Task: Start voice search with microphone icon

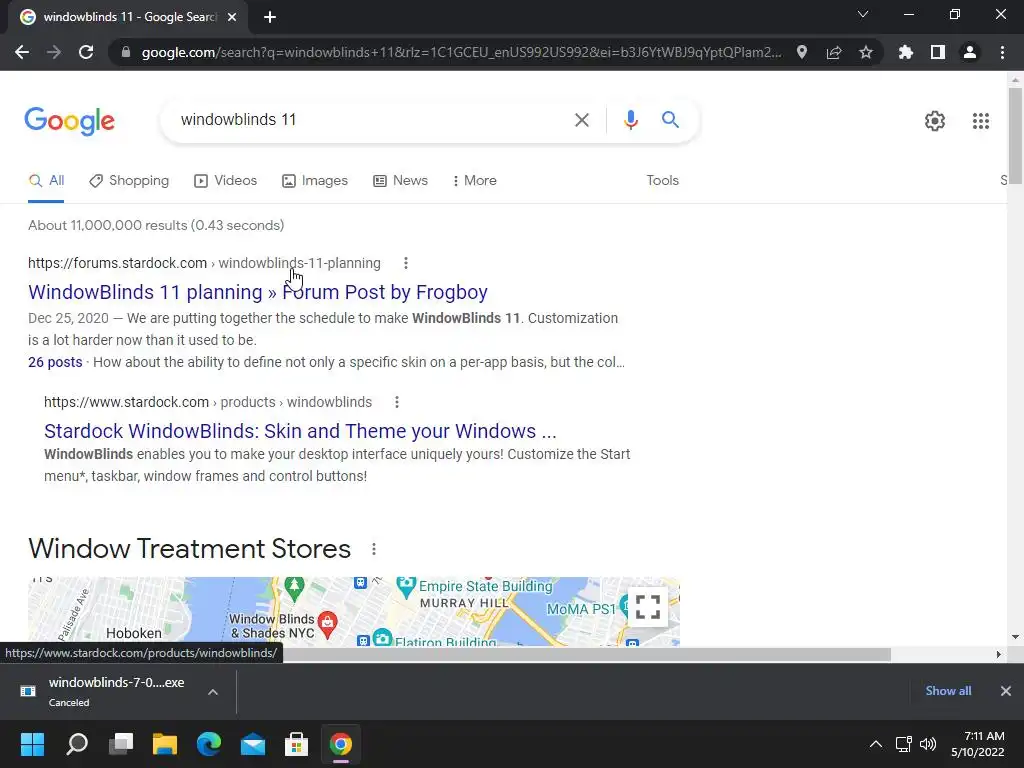Action: point(630,120)
